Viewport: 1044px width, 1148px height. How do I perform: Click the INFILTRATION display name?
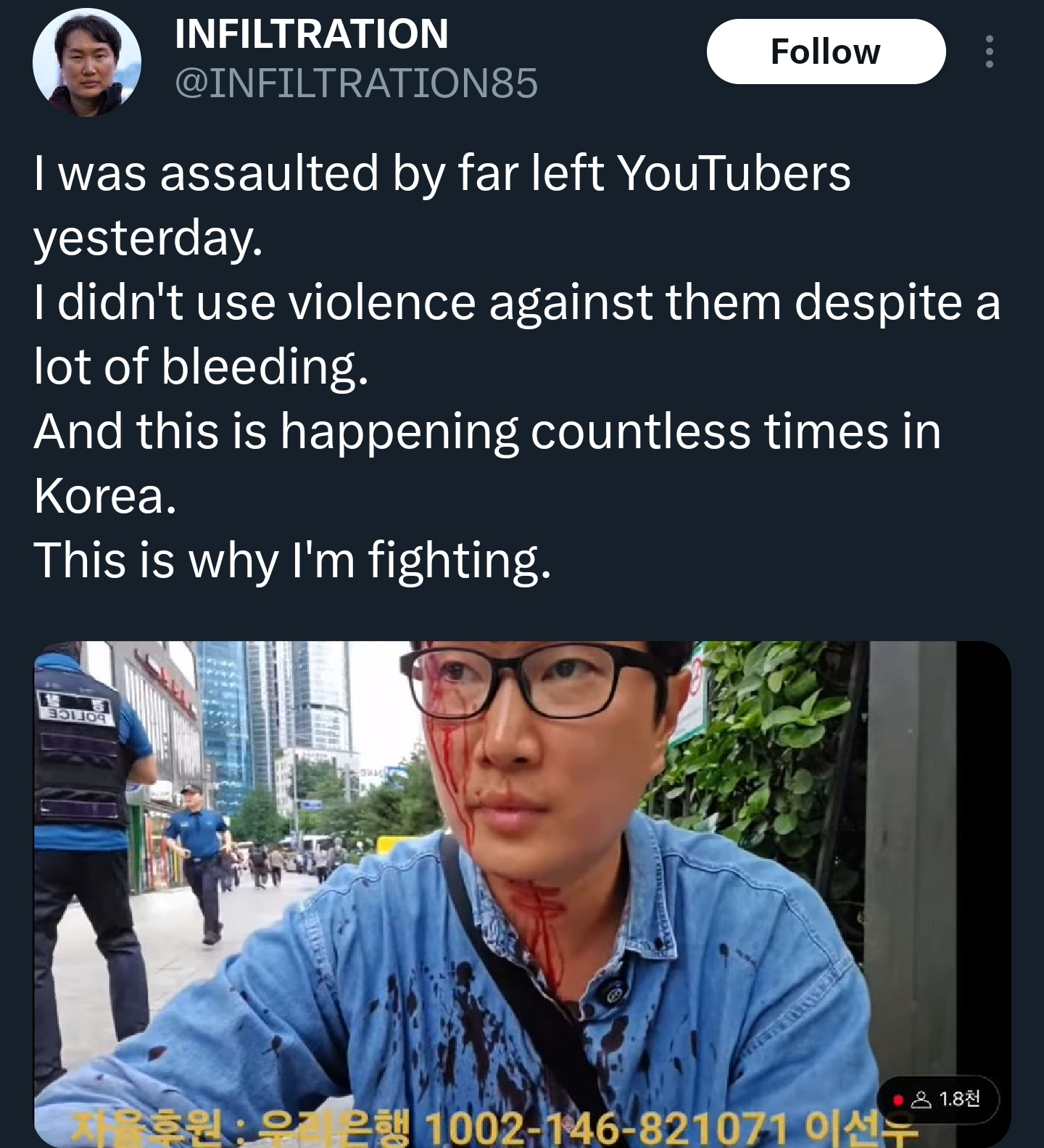click(311, 33)
